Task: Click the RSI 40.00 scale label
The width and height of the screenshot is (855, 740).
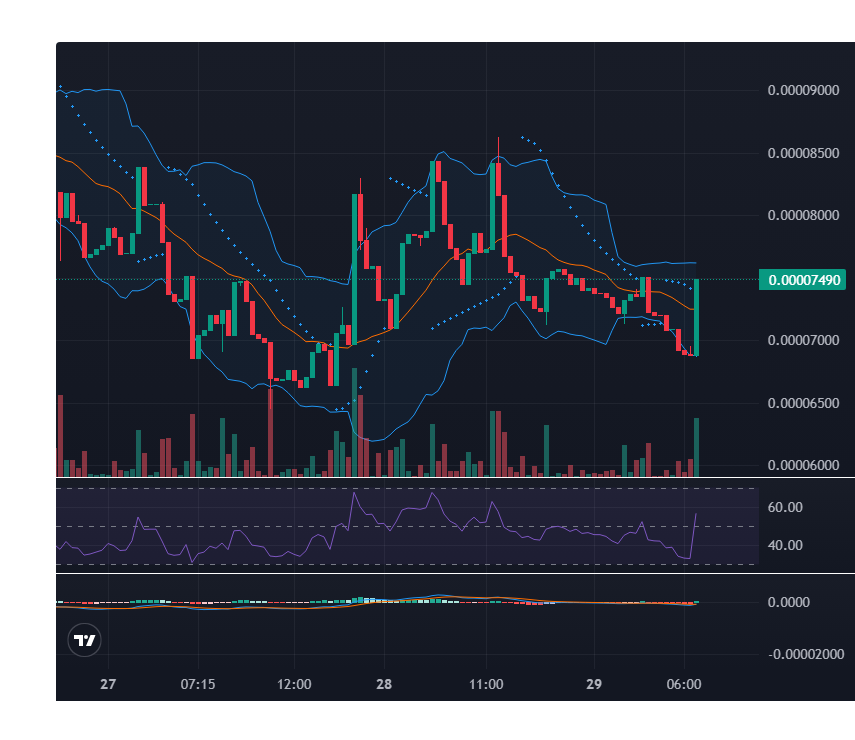Action: click(785, 545)
